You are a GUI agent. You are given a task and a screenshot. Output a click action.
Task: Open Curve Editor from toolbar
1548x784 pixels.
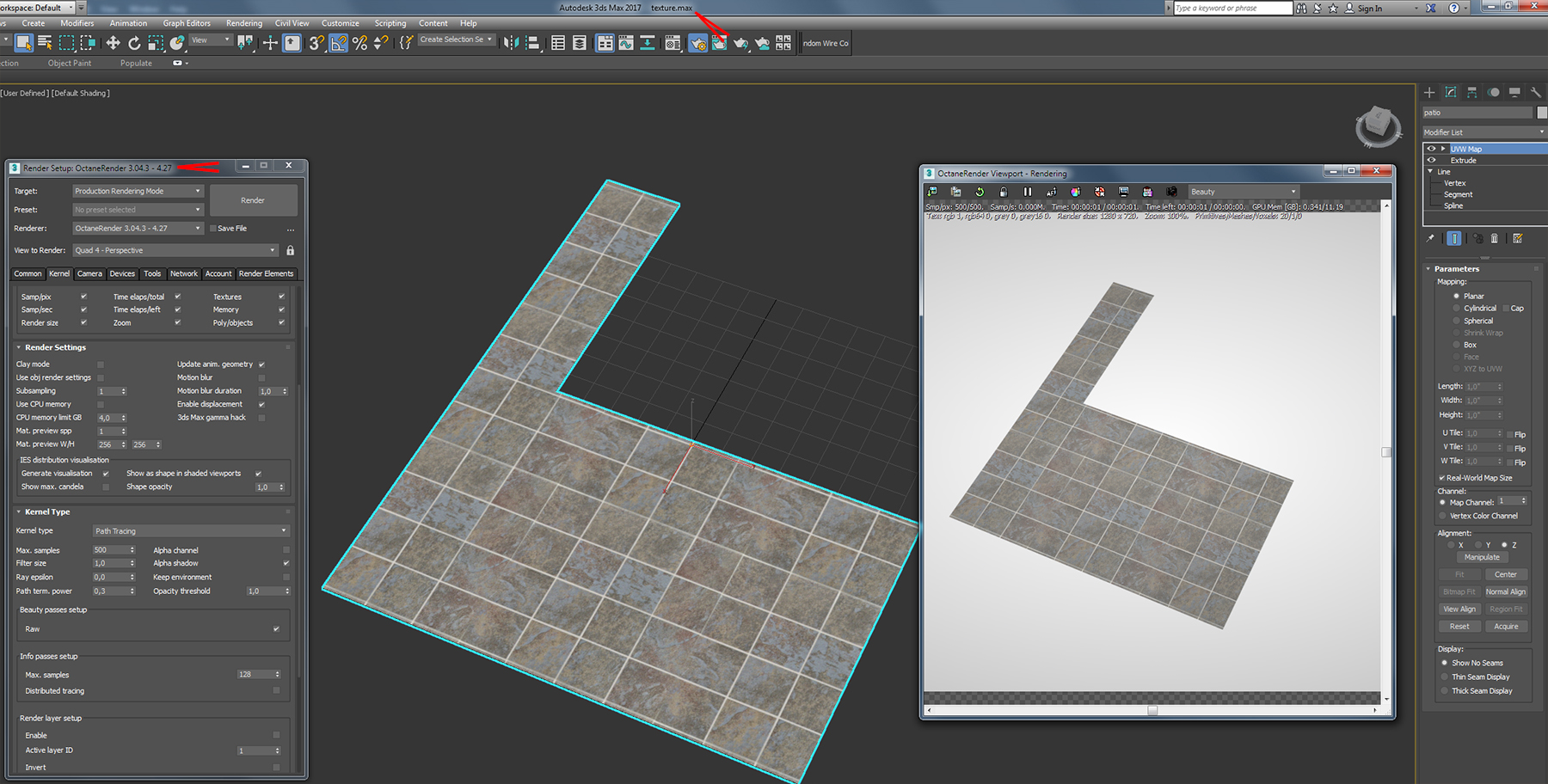tap(626, 43)
